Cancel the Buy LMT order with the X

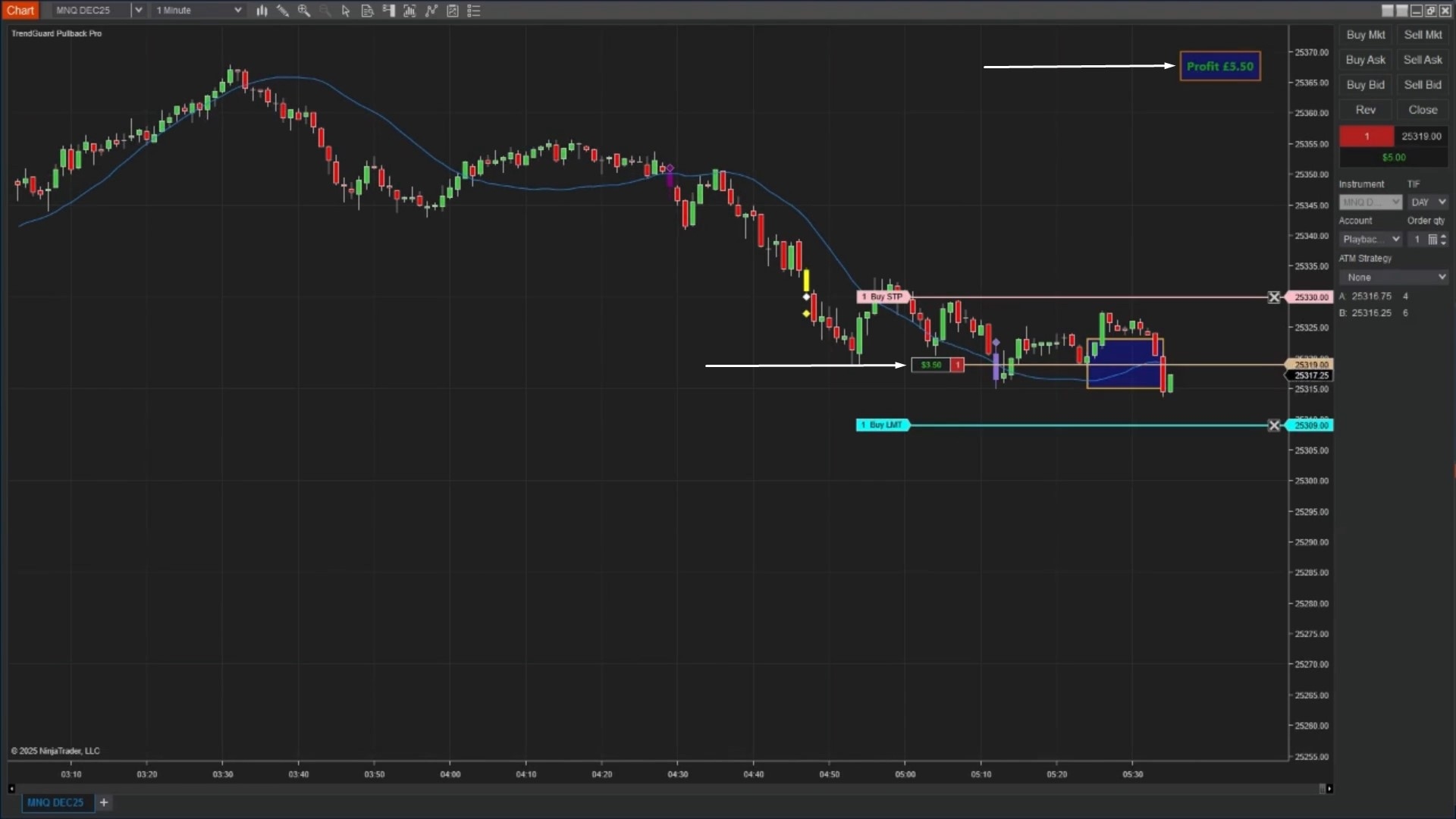[x=1274, y=425]
